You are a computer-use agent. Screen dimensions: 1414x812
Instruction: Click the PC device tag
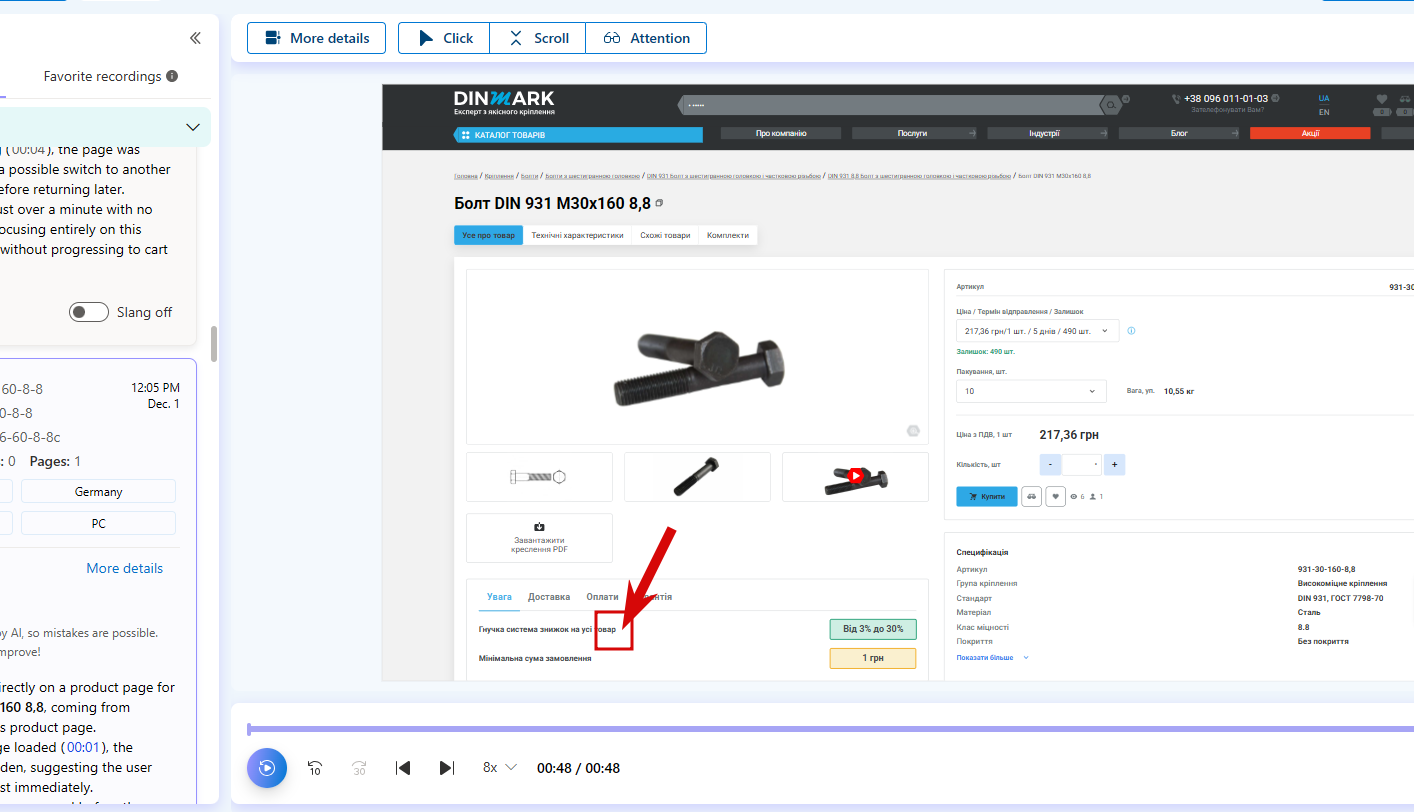98,523
